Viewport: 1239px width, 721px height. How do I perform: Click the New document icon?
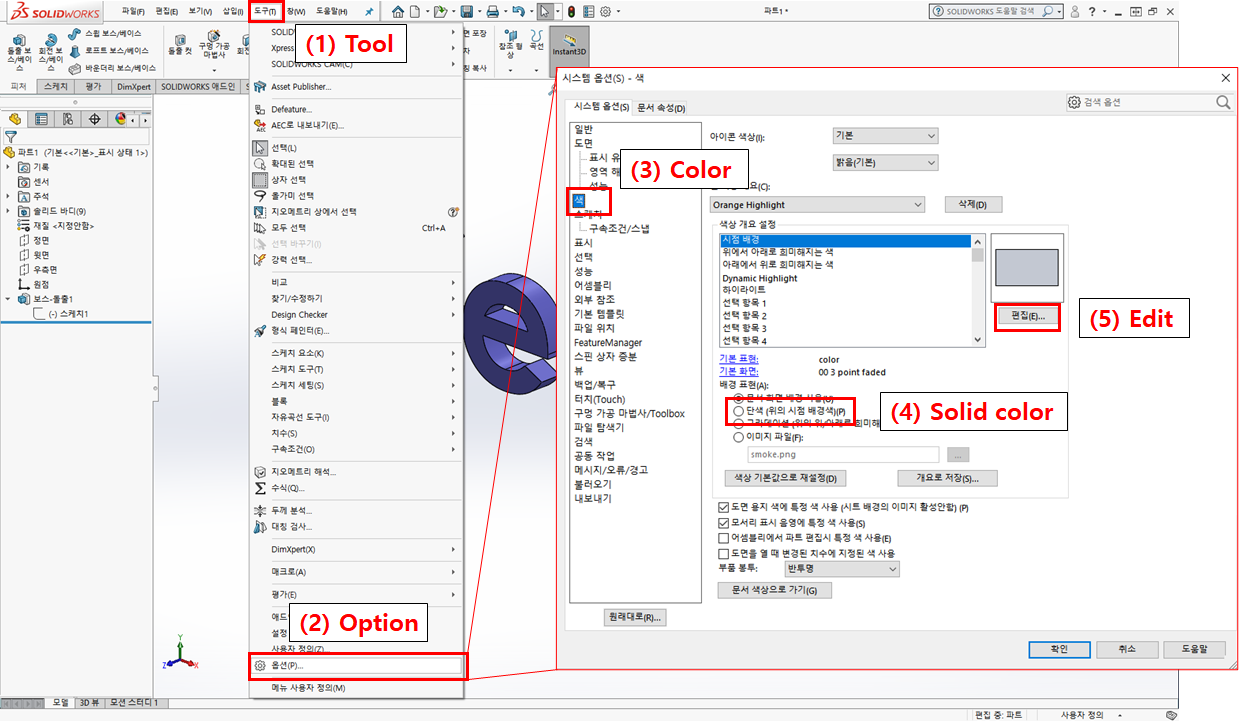416,12
